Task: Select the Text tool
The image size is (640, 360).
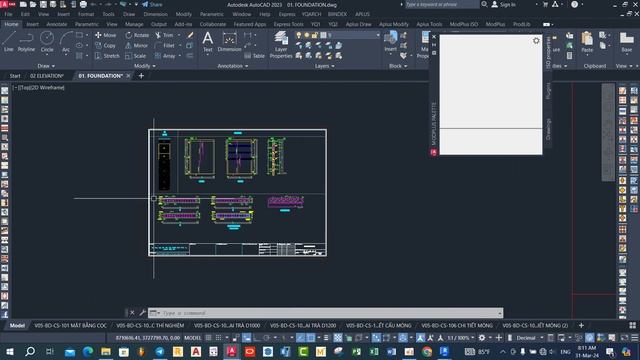Action: (208, 42)
